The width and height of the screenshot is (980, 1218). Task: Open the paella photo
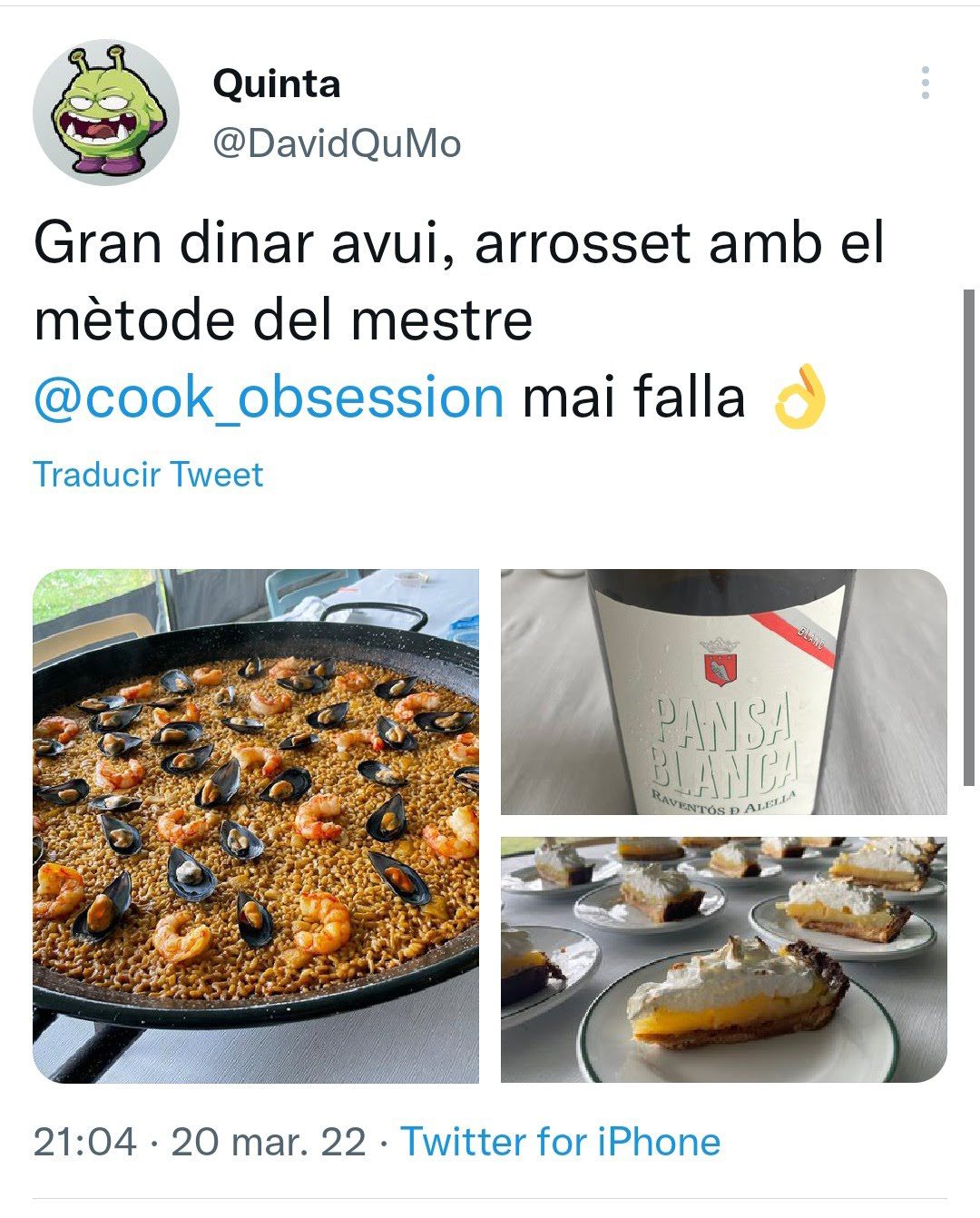256,826
